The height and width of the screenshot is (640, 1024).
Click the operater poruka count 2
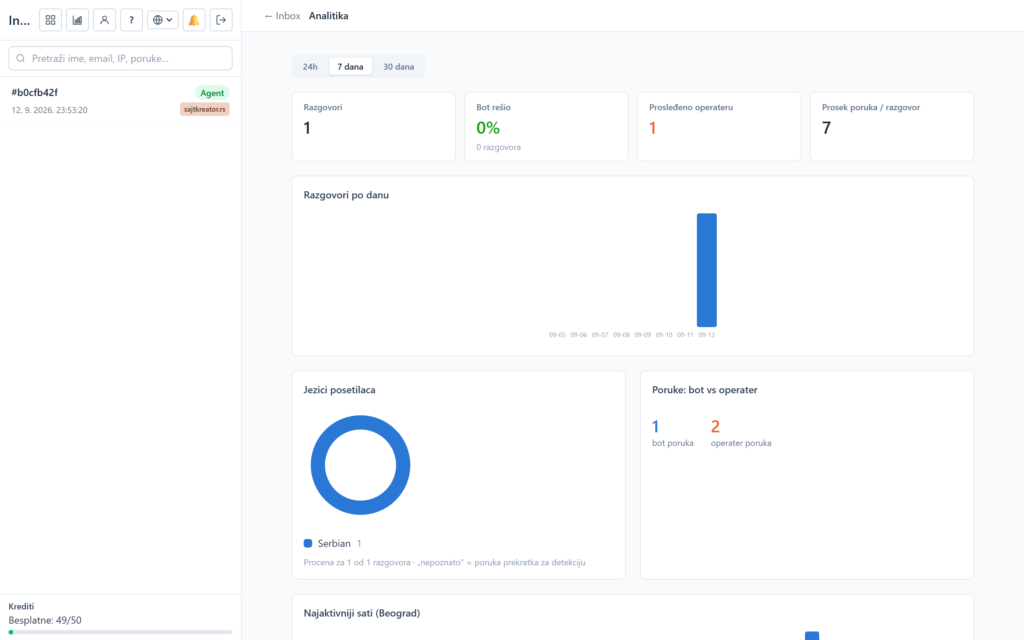tap(715, 426)
